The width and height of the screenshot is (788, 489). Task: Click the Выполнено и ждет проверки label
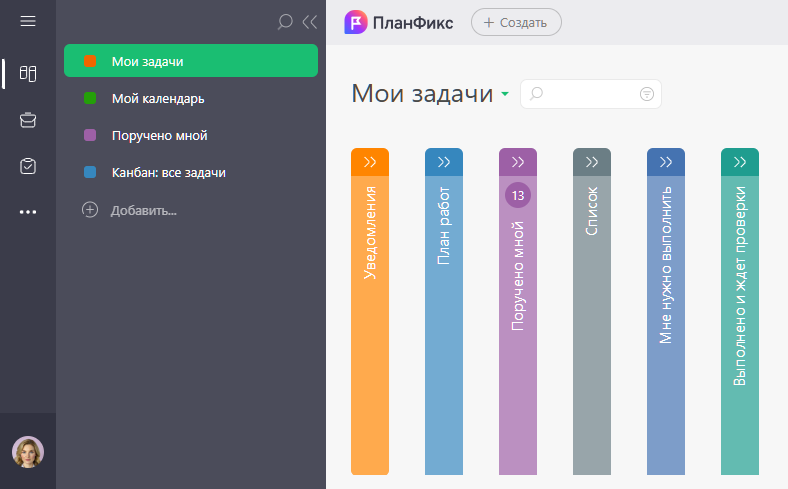tap(740, 286)
